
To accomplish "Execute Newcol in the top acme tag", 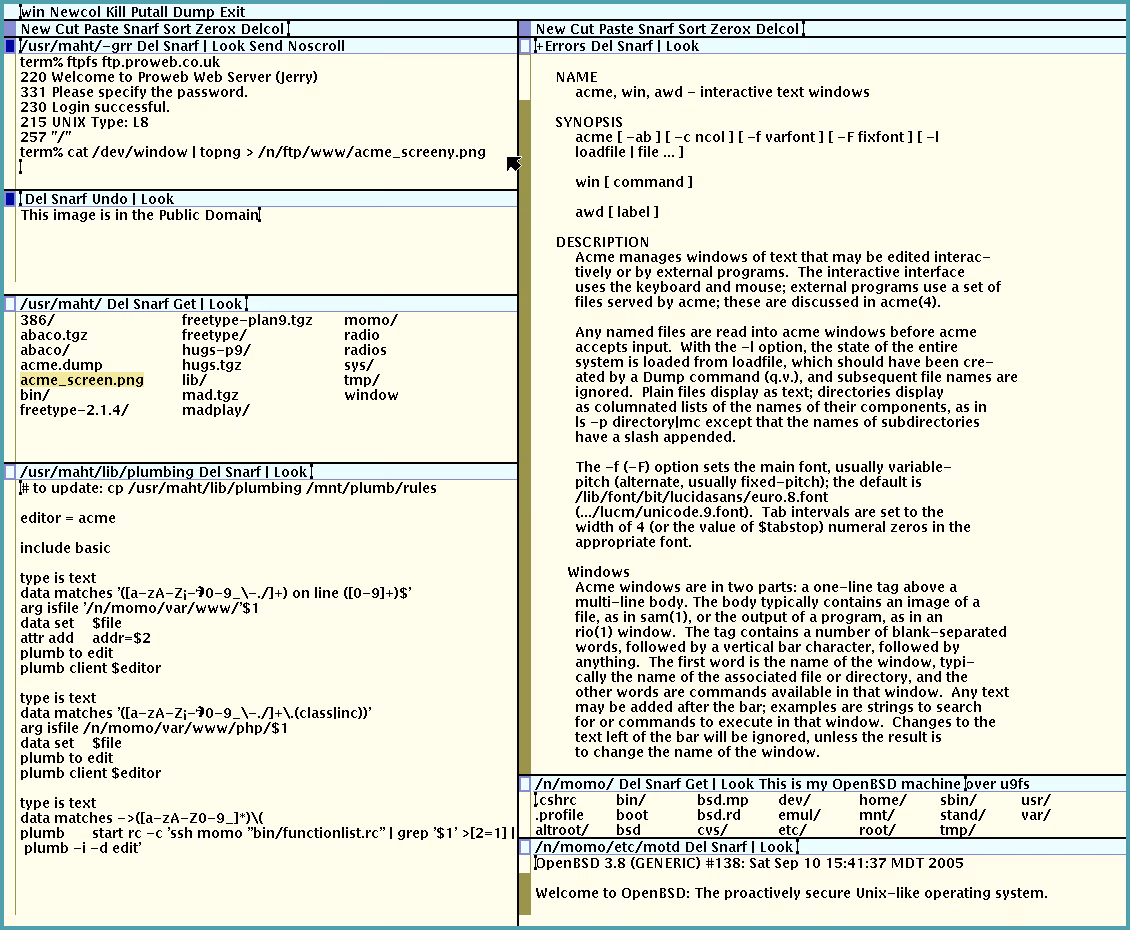I will [x=75, y=11].
